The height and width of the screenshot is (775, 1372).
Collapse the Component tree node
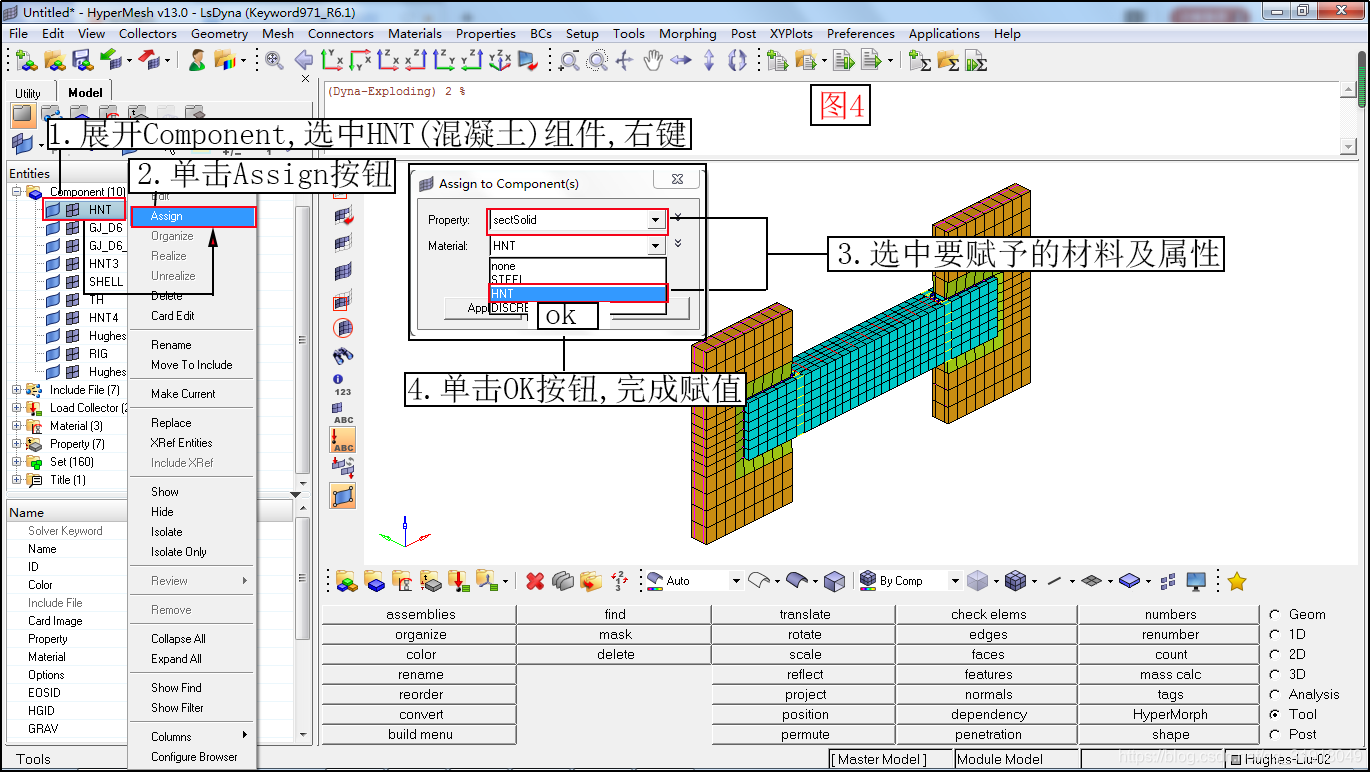click(17, 191)
